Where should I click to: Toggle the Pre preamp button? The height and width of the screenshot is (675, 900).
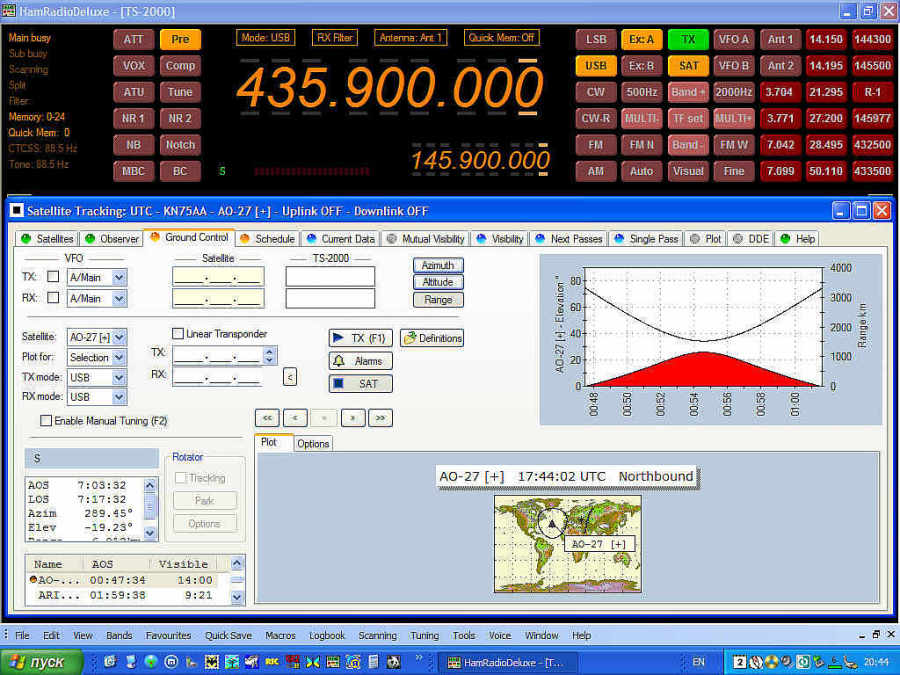point(180,39)
